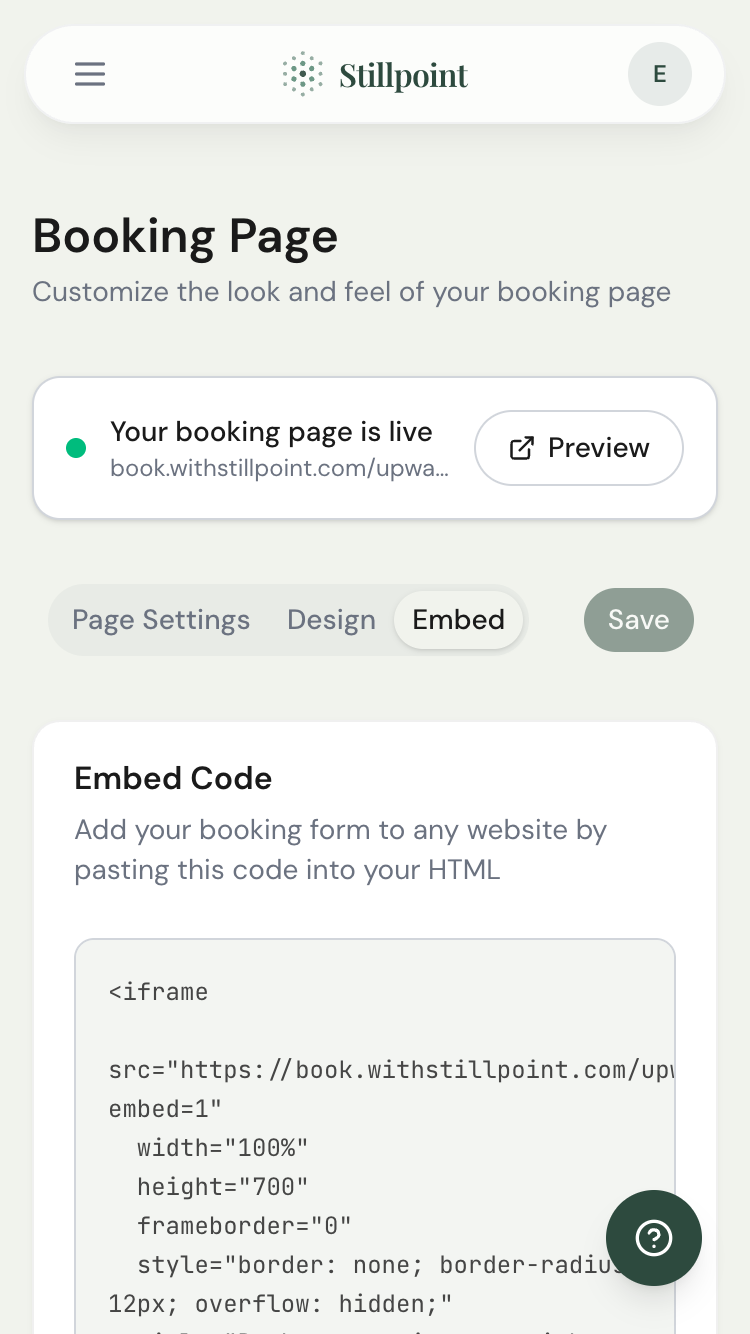The width and height of the screenshot is (750, 1334).
Task: Click the Stillpoint wordmark in the header
Action: click(404, 74)
